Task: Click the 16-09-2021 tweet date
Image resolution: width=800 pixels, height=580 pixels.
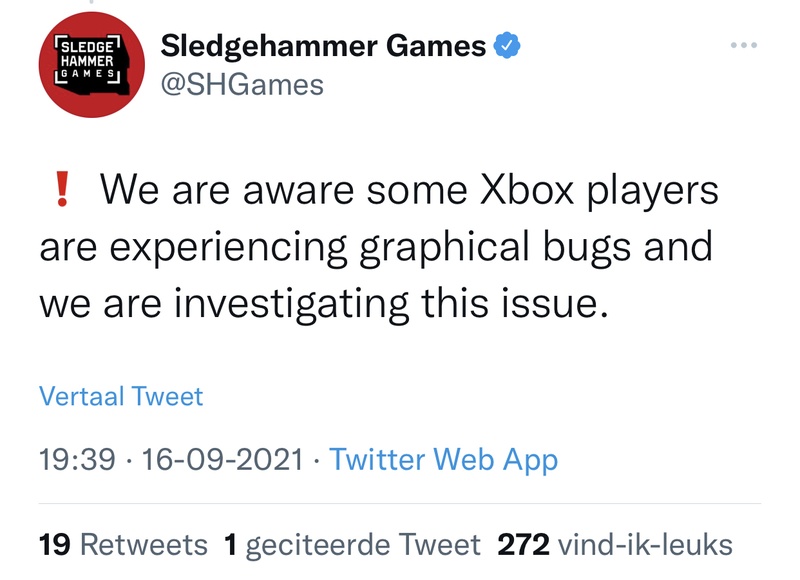Action: click(x=223, y=459)
